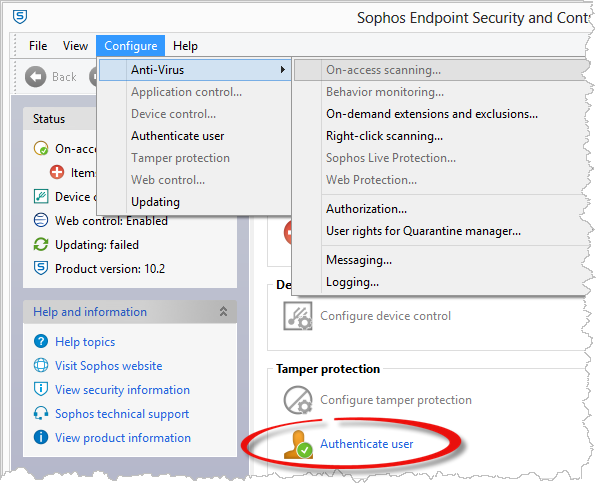
Task: Collapse the Help and information panel
Action: (x=223, y=312)
